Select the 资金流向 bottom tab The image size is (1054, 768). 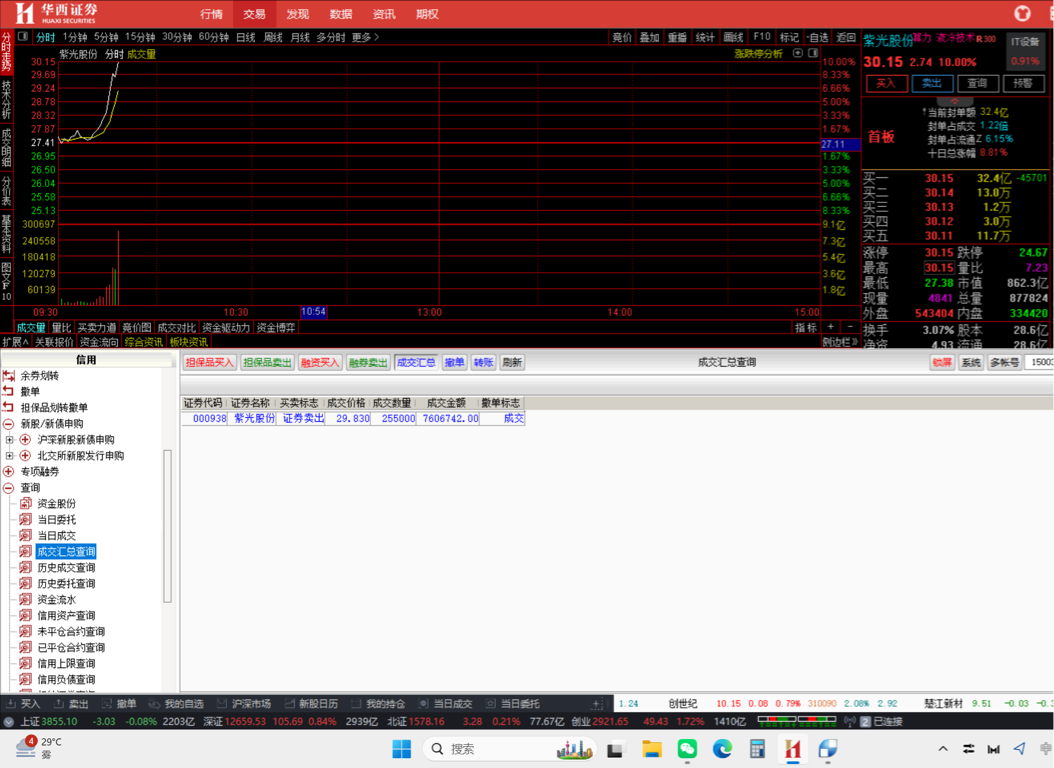coord(99,342)
